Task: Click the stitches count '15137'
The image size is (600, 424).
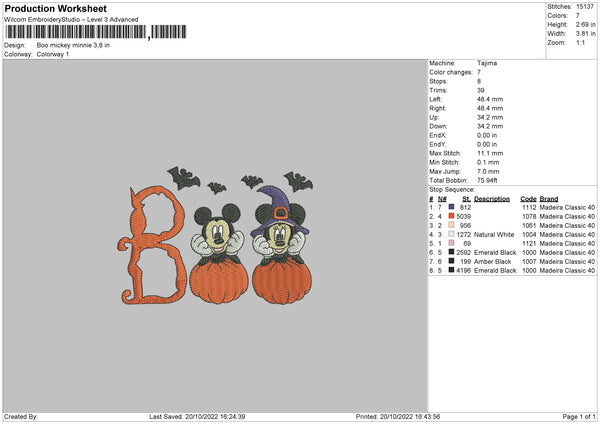Action: point(585,7)
